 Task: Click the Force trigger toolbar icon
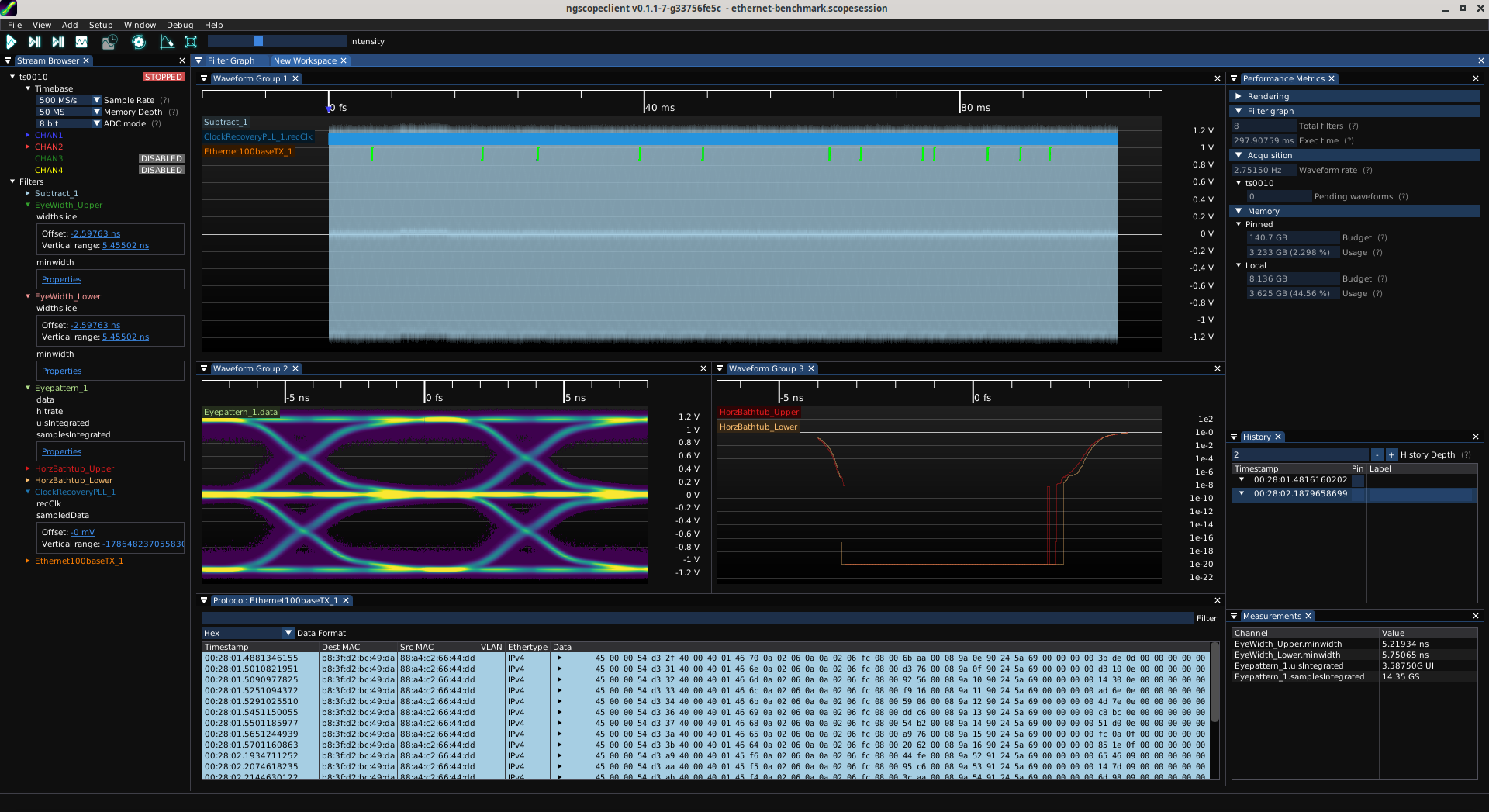tap(58, 42)
